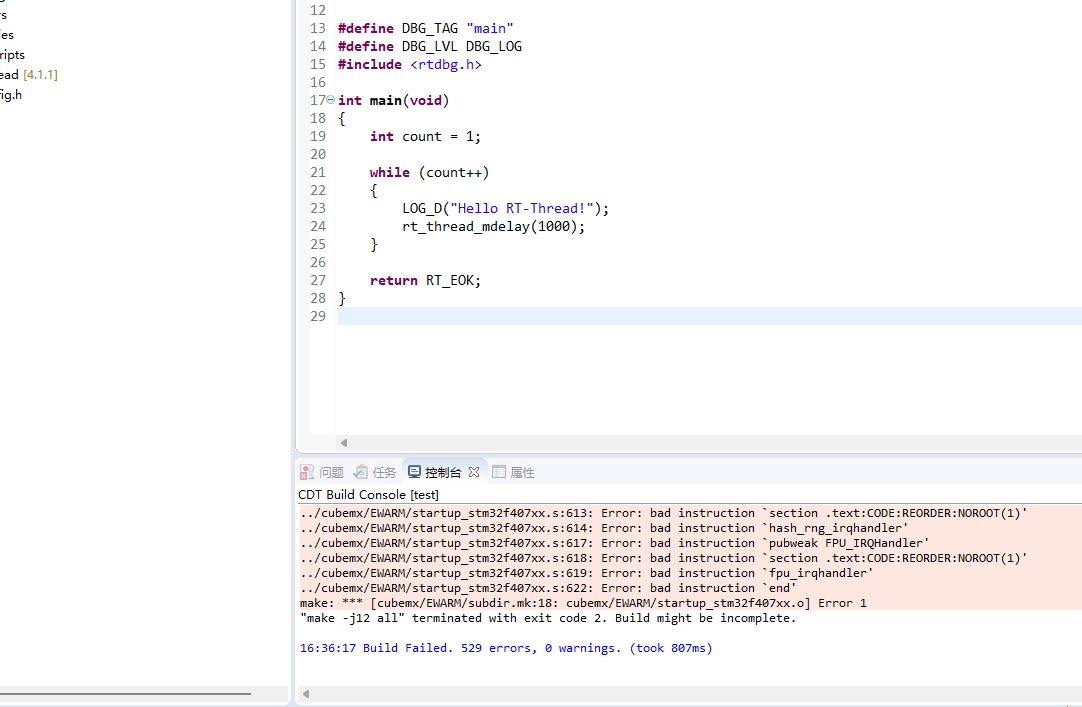The height and width of the screenshot is (707, 1082).
Task: Click on 'while (count++)' statement
Action: coord(429,172)
